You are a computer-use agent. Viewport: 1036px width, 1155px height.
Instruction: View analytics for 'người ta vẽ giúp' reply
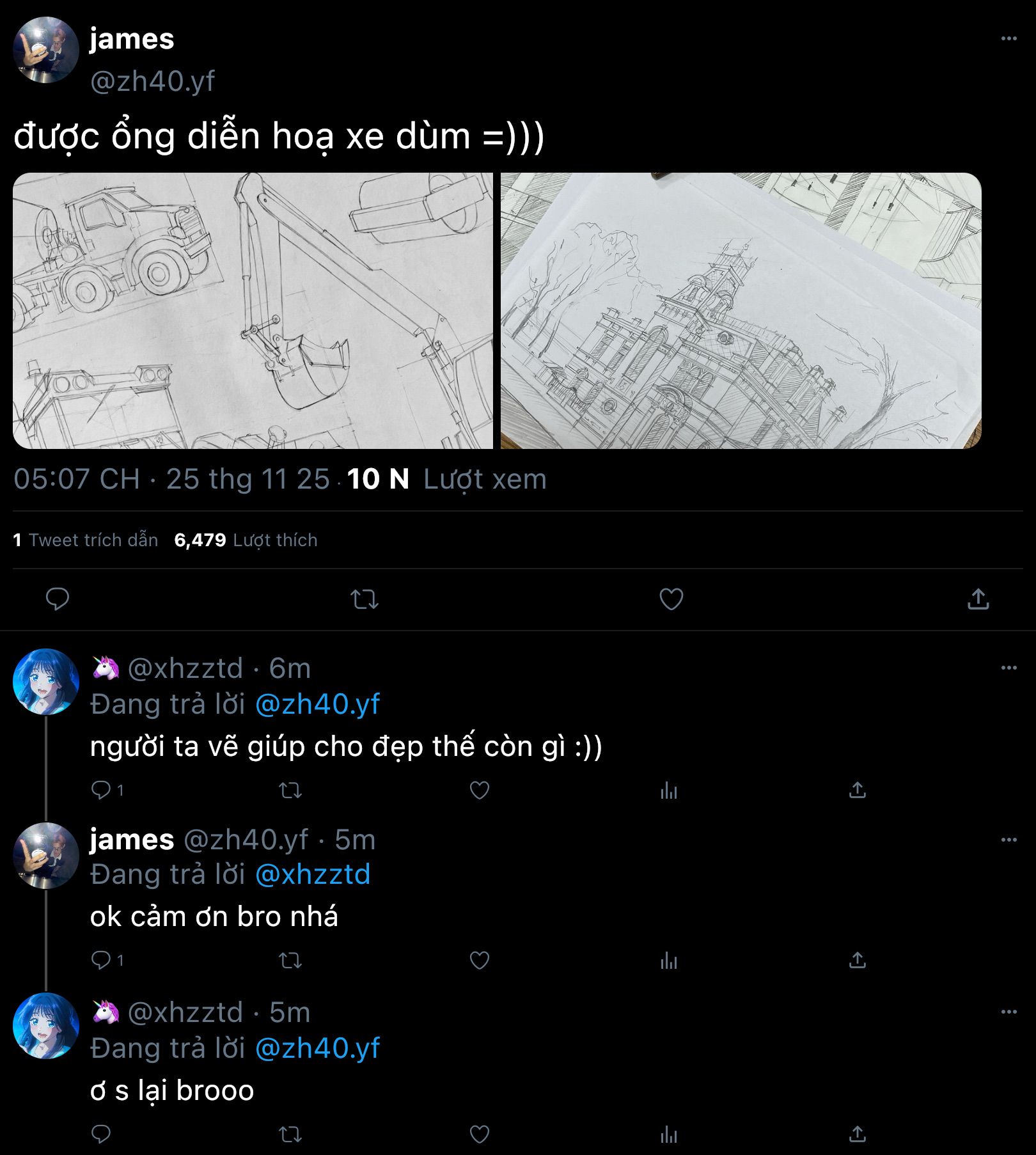pos(668,791)
